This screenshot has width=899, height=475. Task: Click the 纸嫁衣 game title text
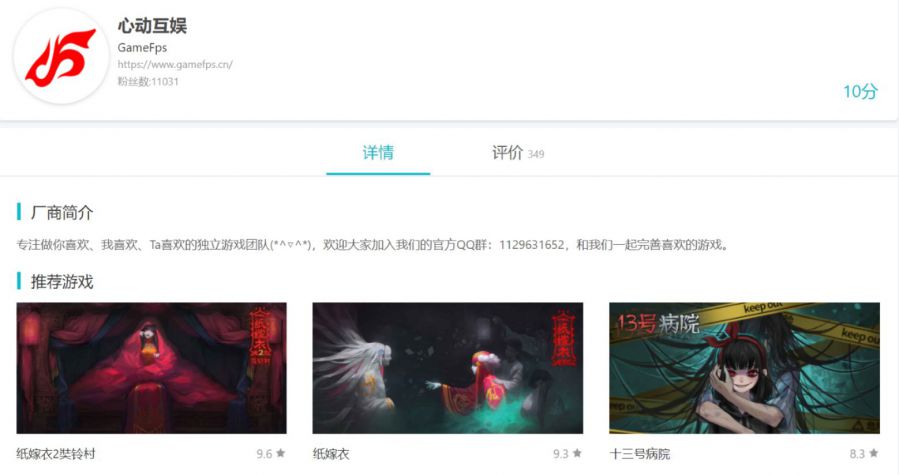(x=331, y=454)
